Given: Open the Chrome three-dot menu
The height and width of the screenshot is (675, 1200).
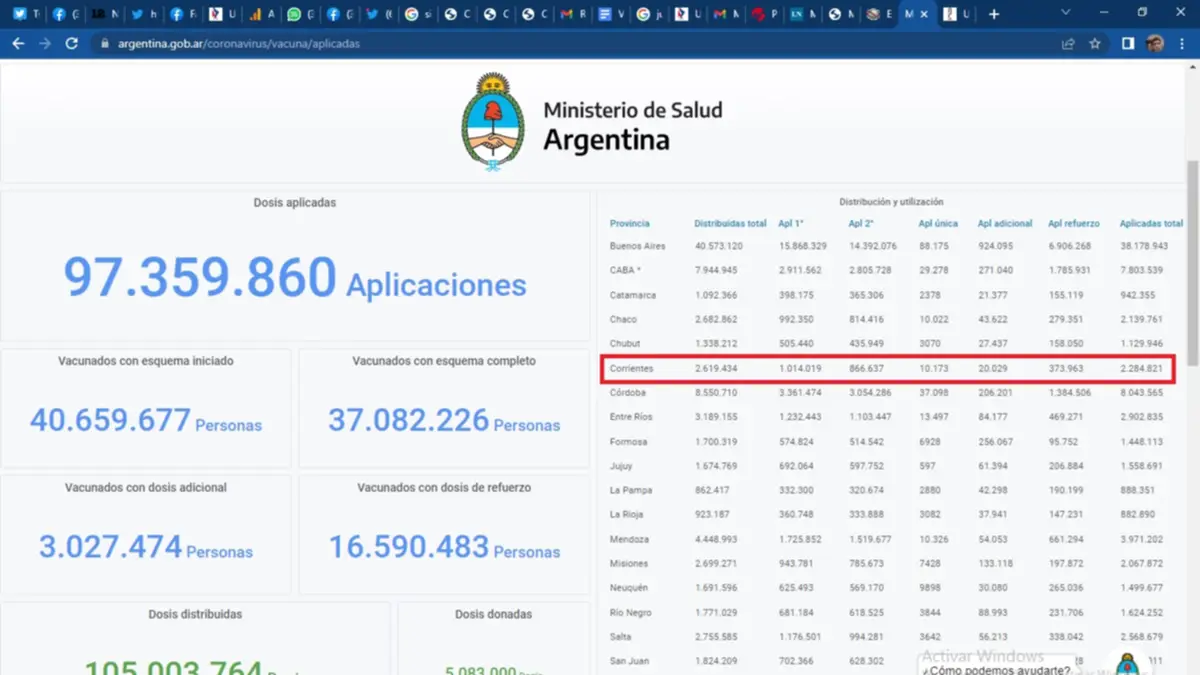Looking at the screenshot, I should tap(1183, 44).
